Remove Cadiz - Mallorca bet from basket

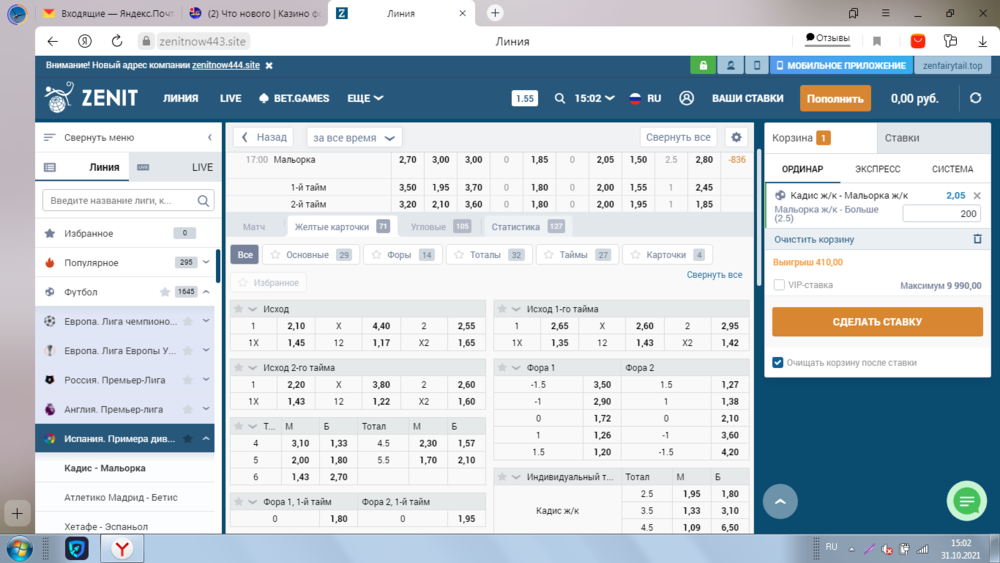[977, 196]
